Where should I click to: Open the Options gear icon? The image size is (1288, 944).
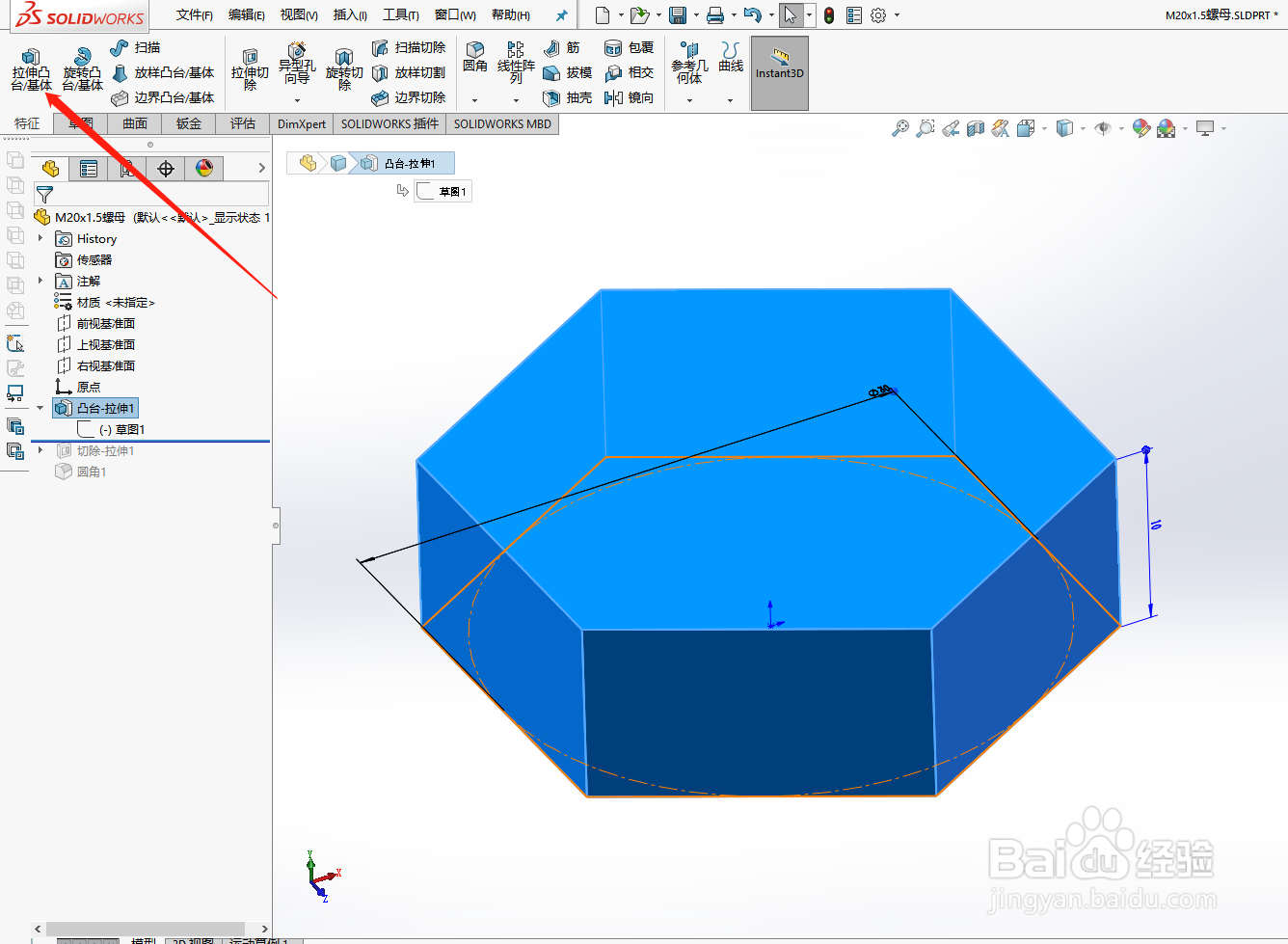(878, 15)
